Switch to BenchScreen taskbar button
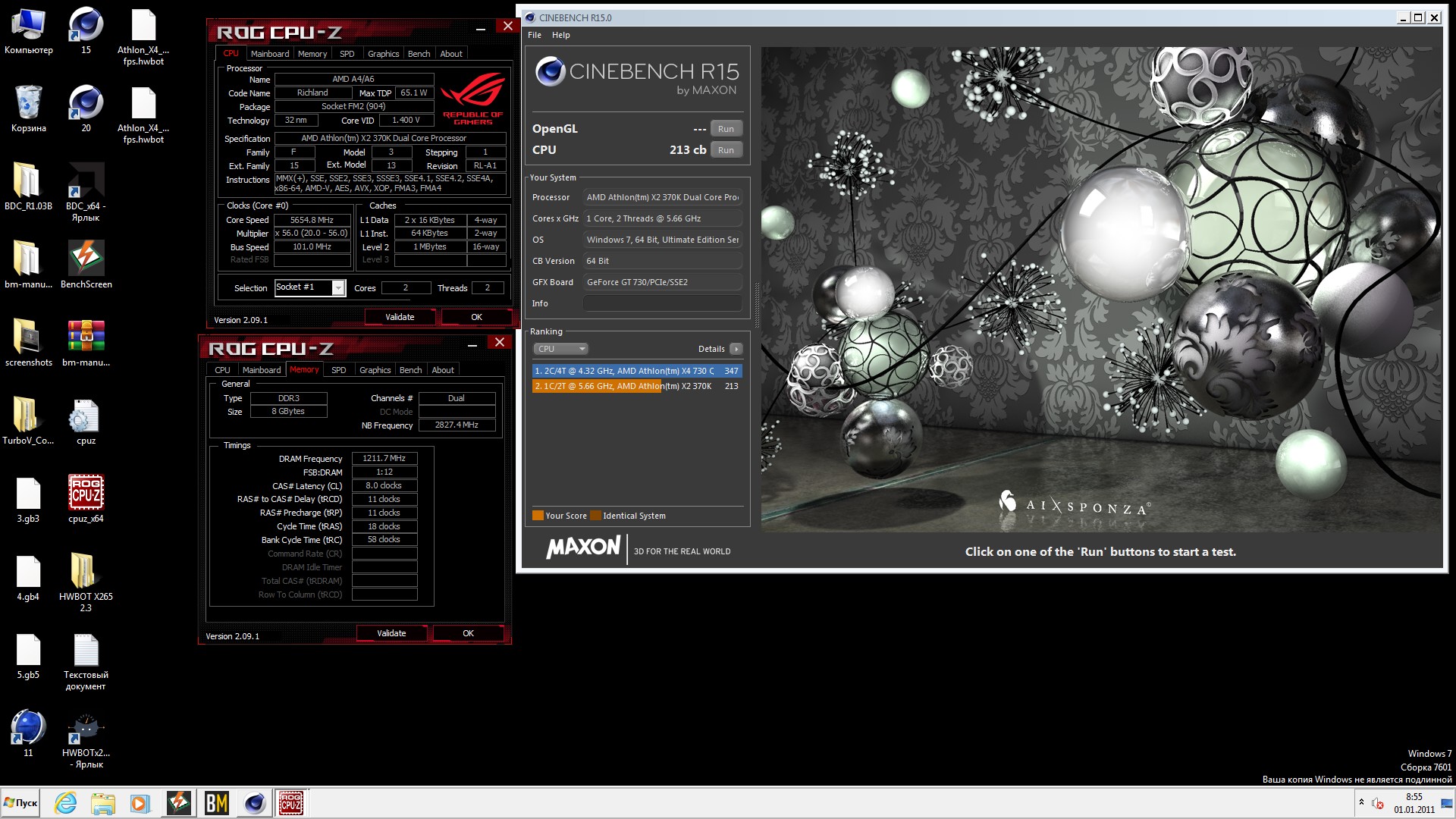The width and height of the screenshot is (1456, 819). pos(179,803)
